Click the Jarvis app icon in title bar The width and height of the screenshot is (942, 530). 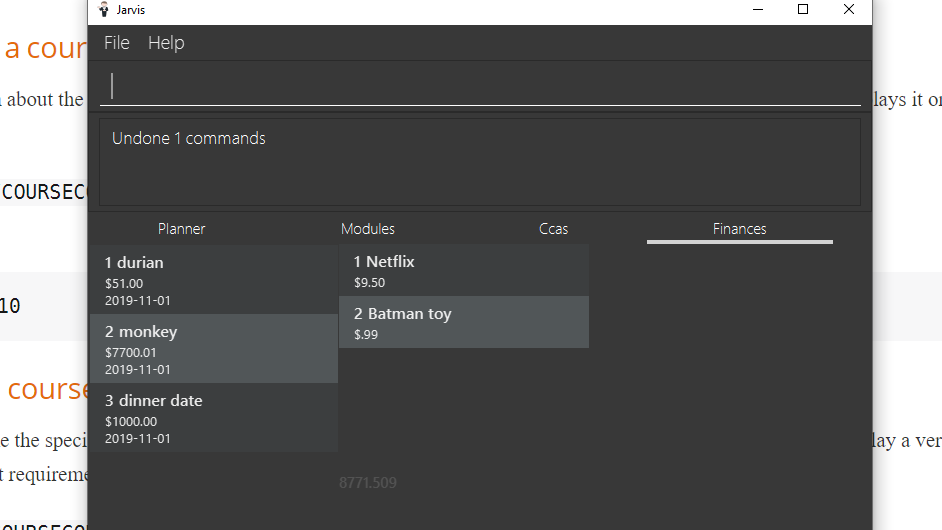point(103,10)
